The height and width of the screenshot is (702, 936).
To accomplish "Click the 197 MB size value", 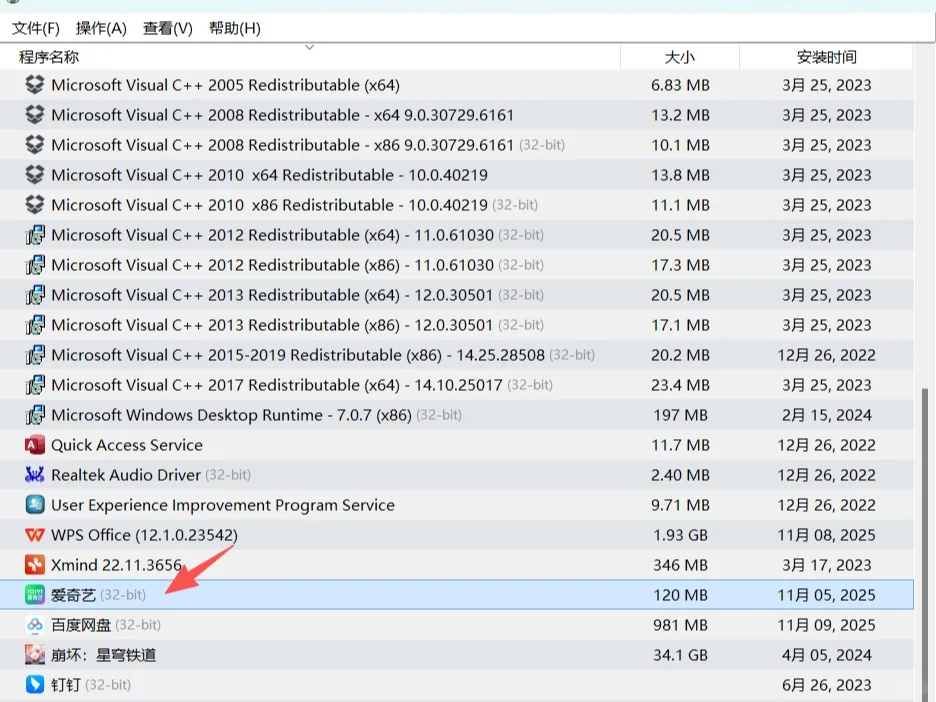I will (680, 415).
